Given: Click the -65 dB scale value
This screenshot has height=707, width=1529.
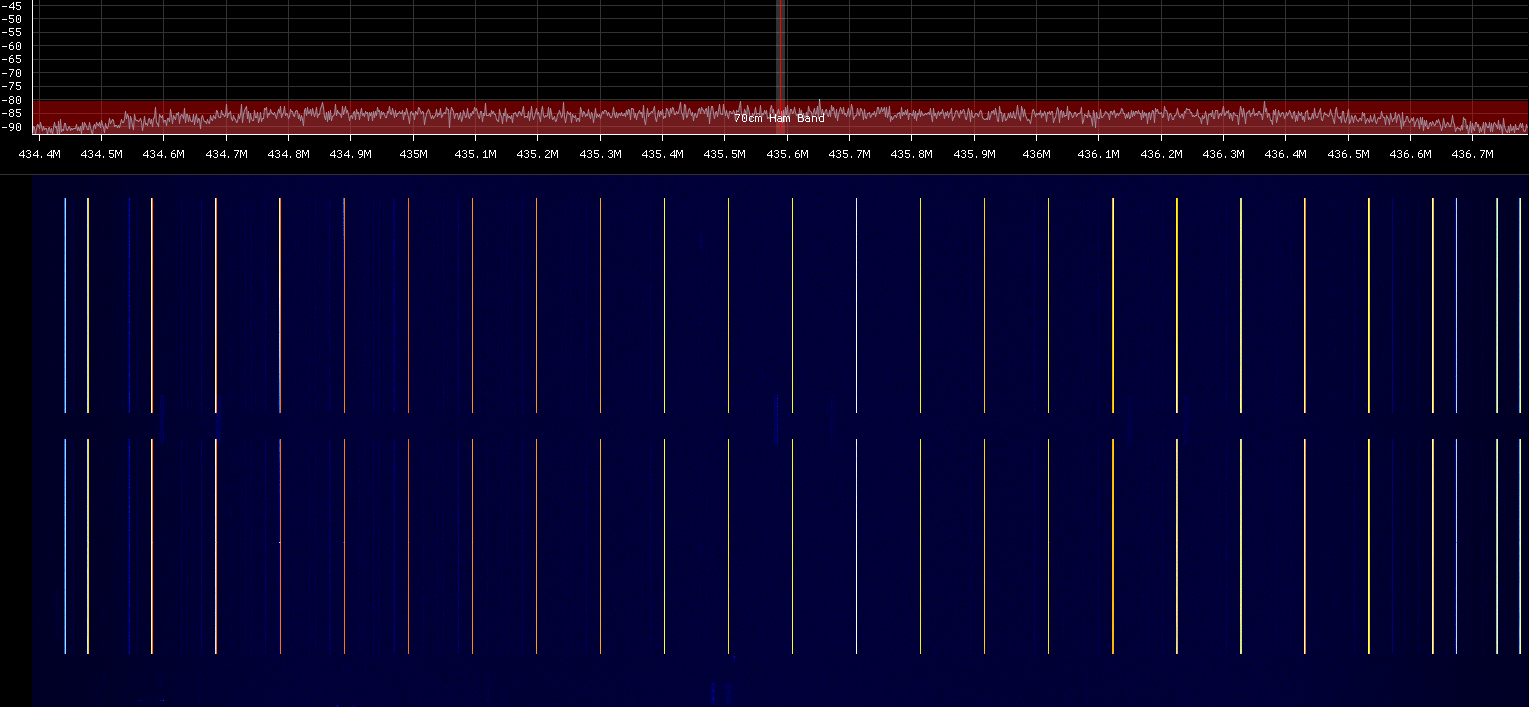Looking at the screenshot, I should (12, 59).
